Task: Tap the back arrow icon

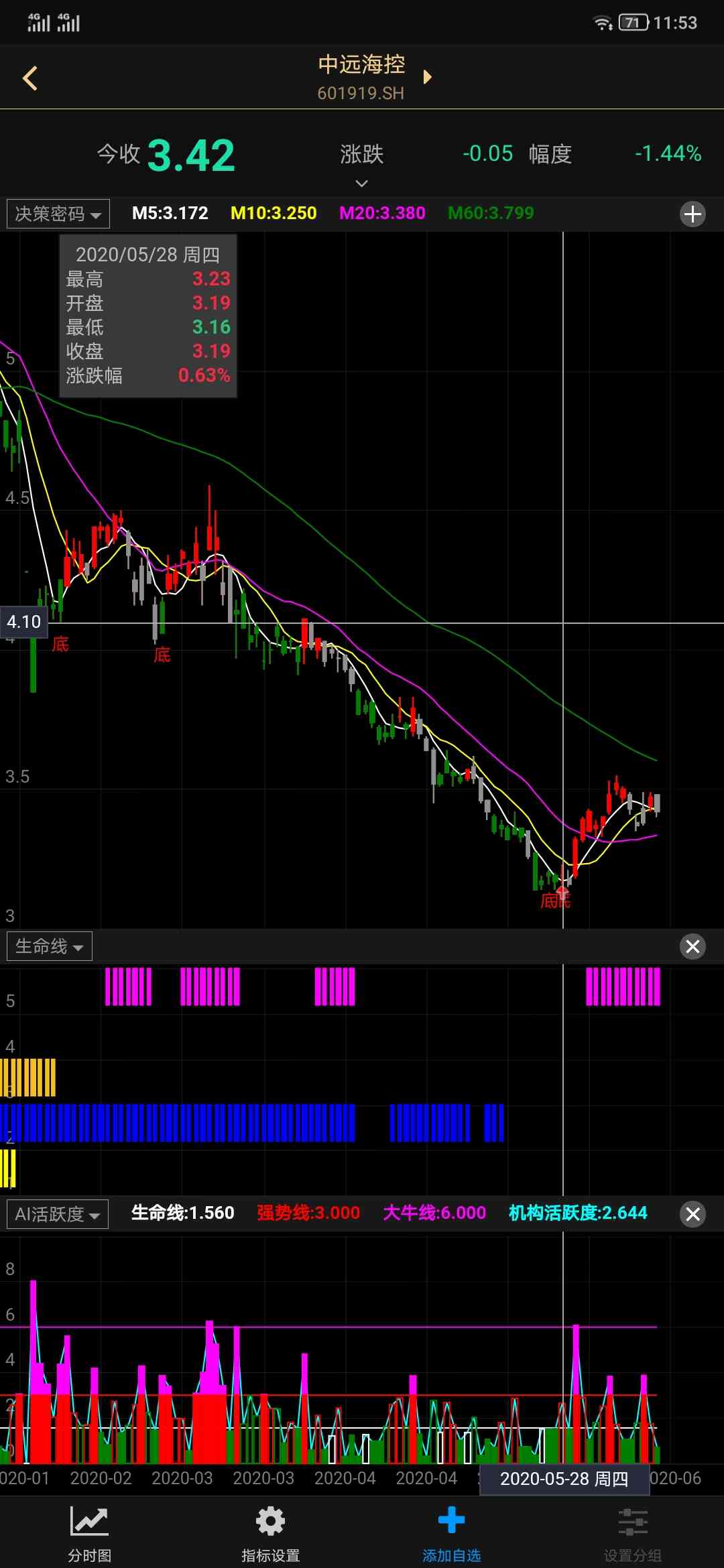Action: point(30,78)
